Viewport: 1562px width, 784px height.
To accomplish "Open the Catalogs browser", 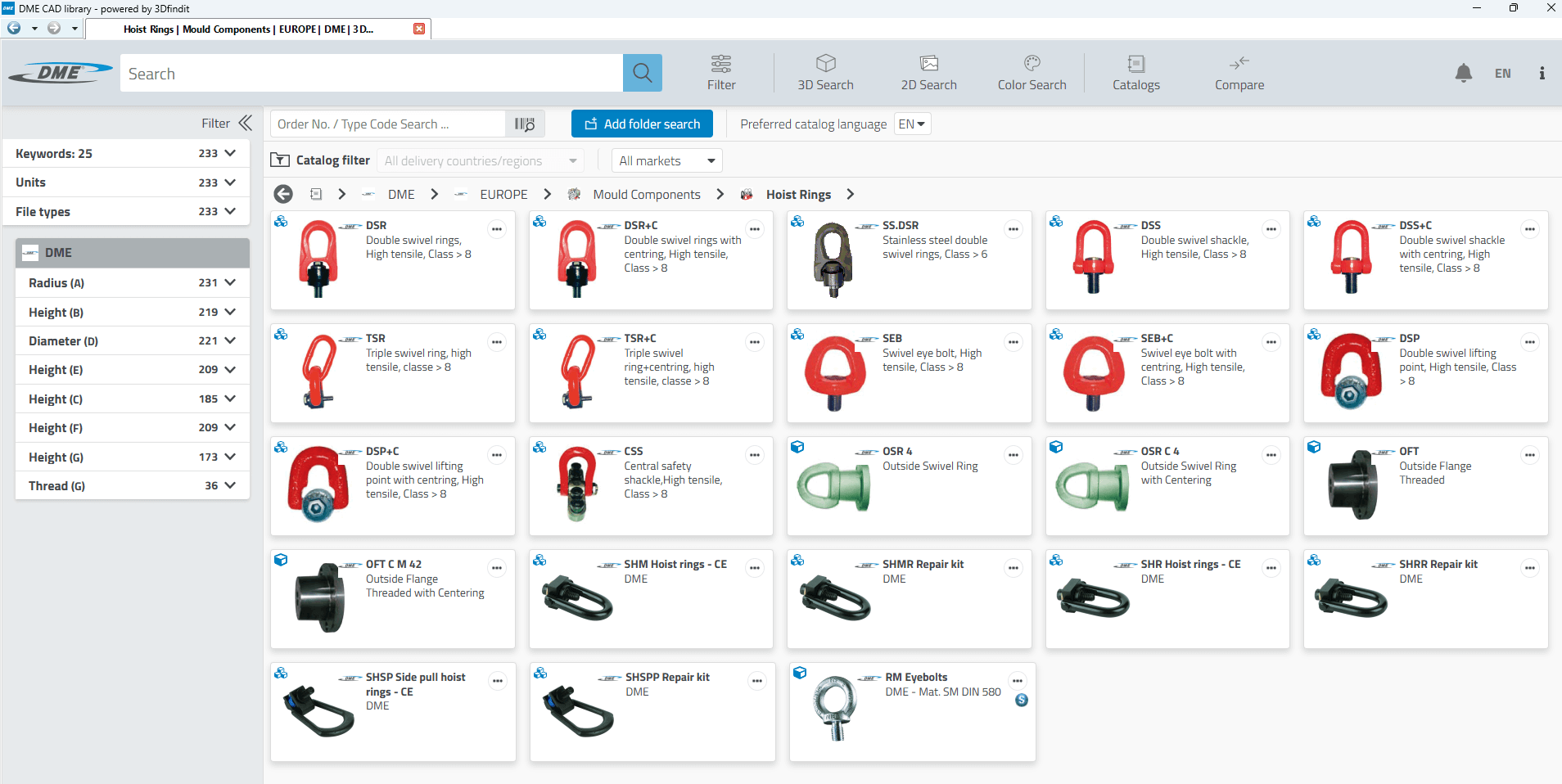I will click(x=1135, y=73).
